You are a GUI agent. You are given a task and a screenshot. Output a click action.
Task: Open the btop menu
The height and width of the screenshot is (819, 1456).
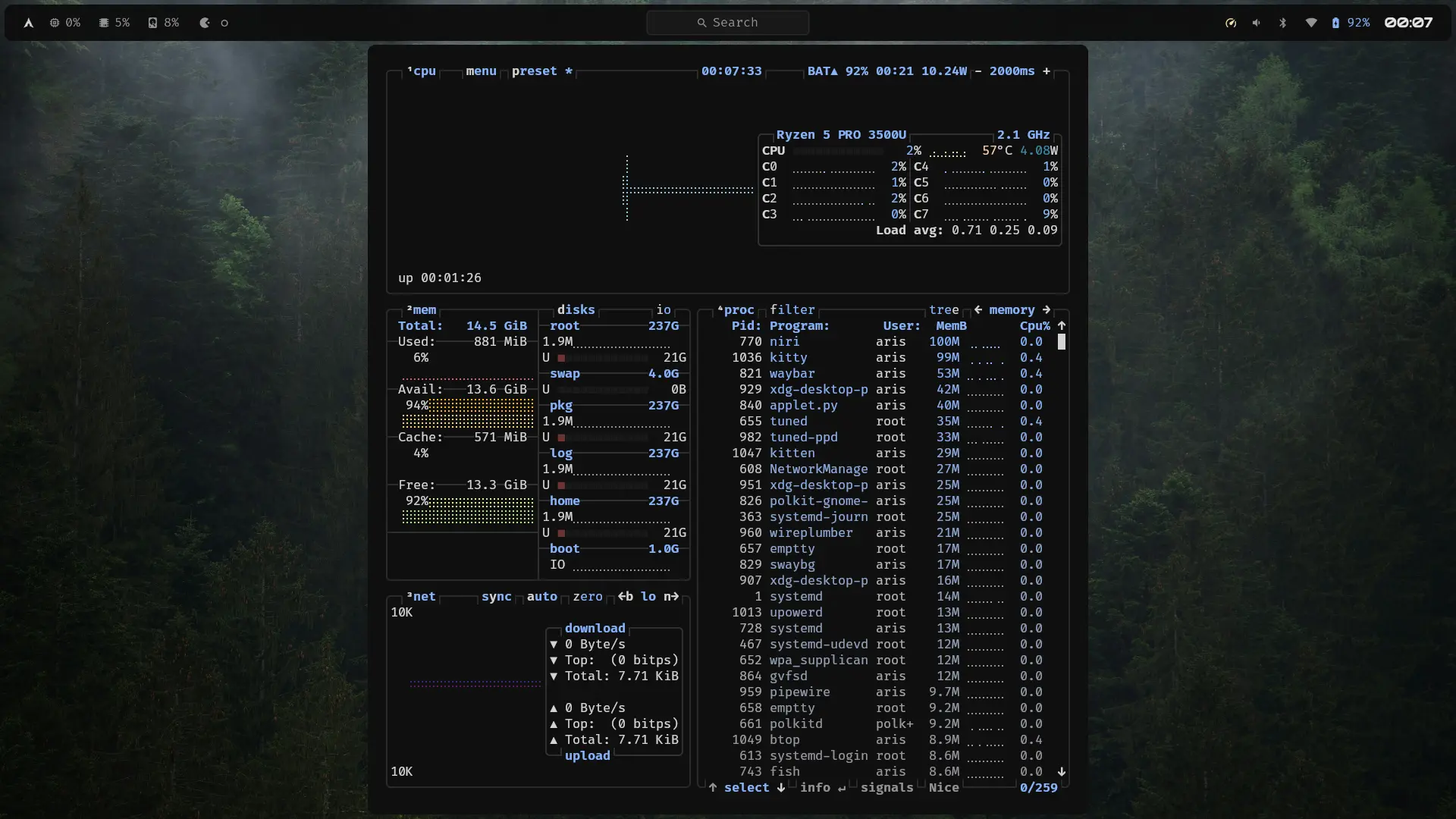[x=482, y=71]
